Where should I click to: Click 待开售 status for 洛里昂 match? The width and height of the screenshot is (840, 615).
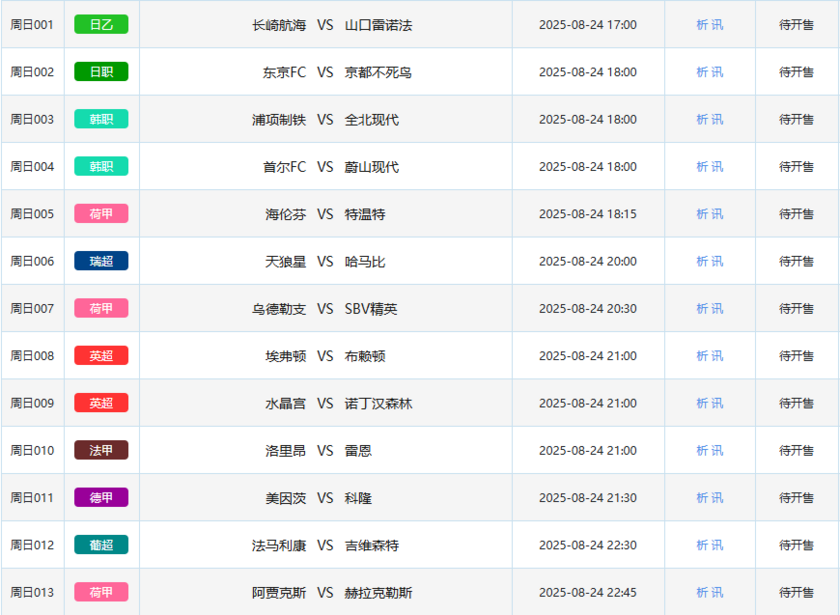coord(796,450)
